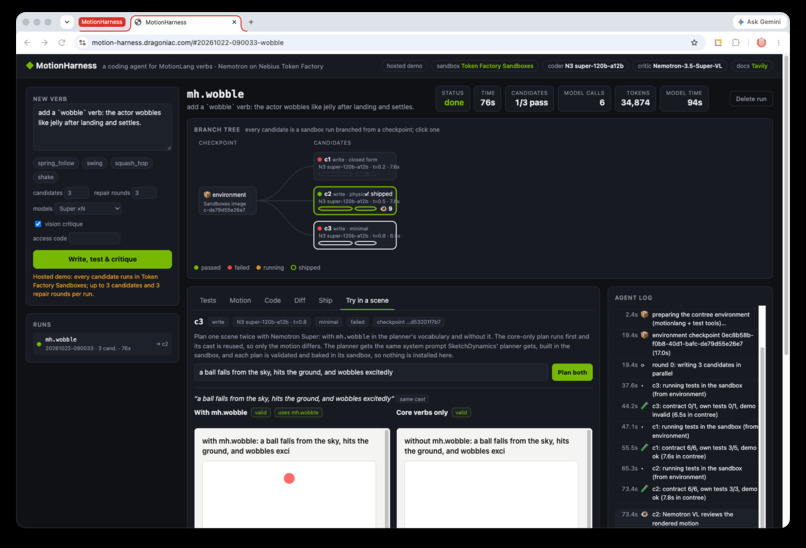Open the extensions puzzle icon
The height and width of the screenshot is (548, 806).
[x=736, y=43]
